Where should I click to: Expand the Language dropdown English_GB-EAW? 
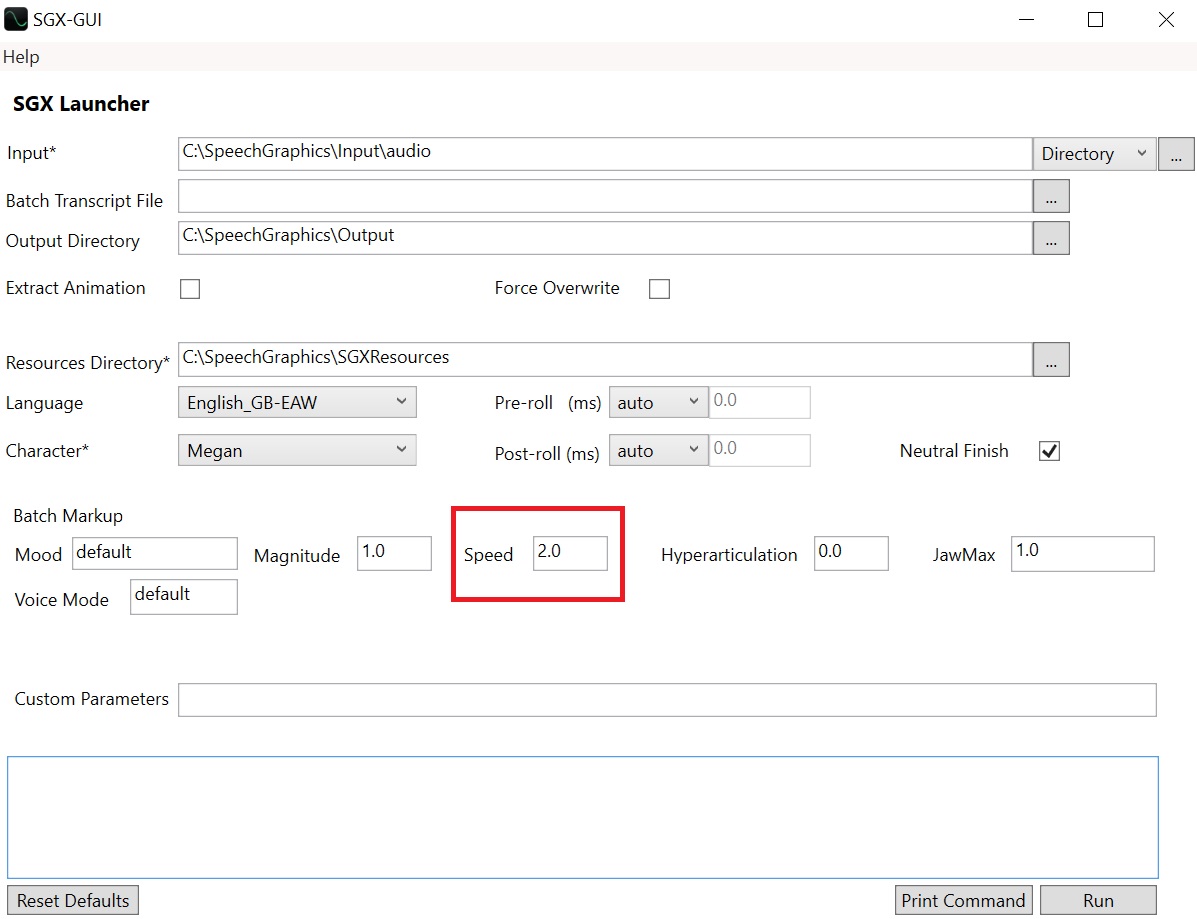pyautogui.click(x=297, y=403)
